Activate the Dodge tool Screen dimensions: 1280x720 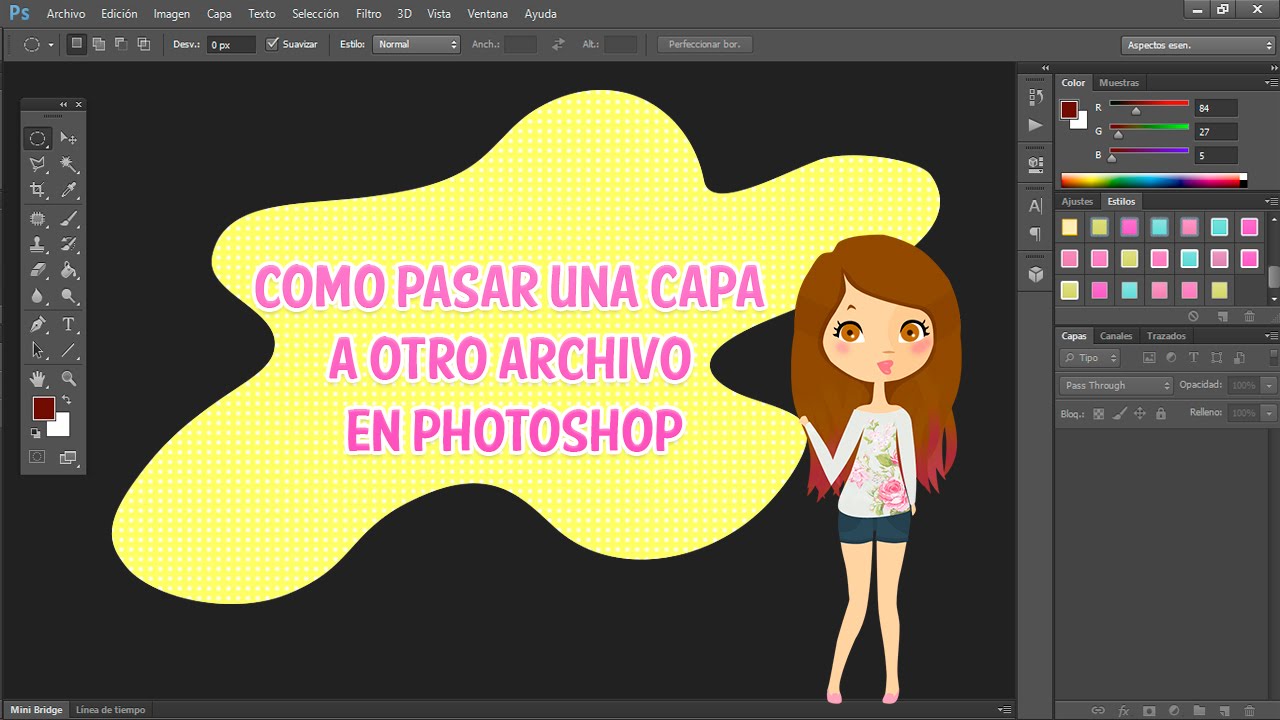69,296
